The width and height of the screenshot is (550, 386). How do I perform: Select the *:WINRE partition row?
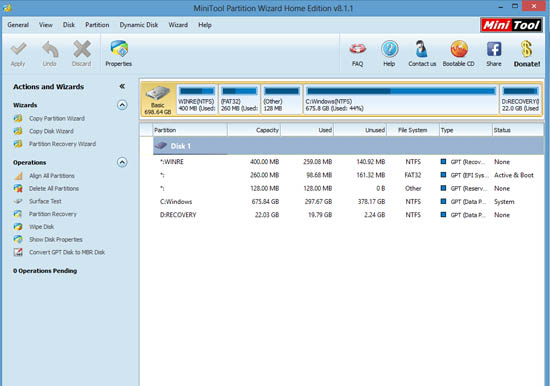348,162
